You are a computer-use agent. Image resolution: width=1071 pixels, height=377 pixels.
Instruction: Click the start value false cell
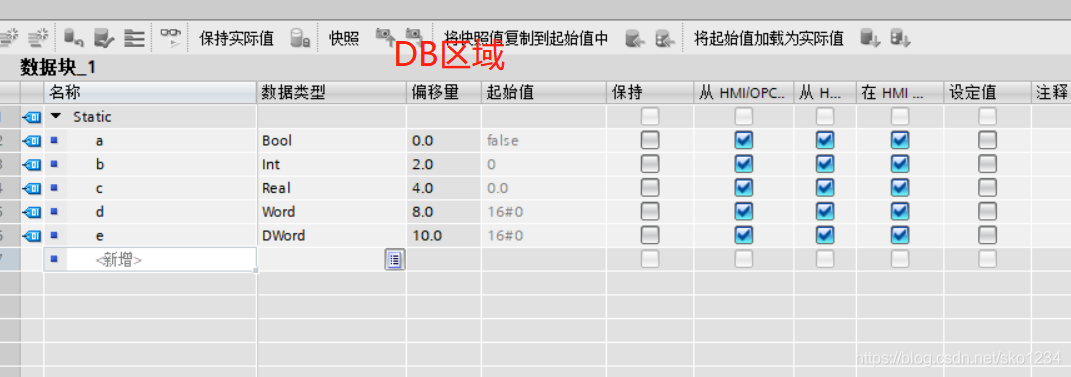544,141
